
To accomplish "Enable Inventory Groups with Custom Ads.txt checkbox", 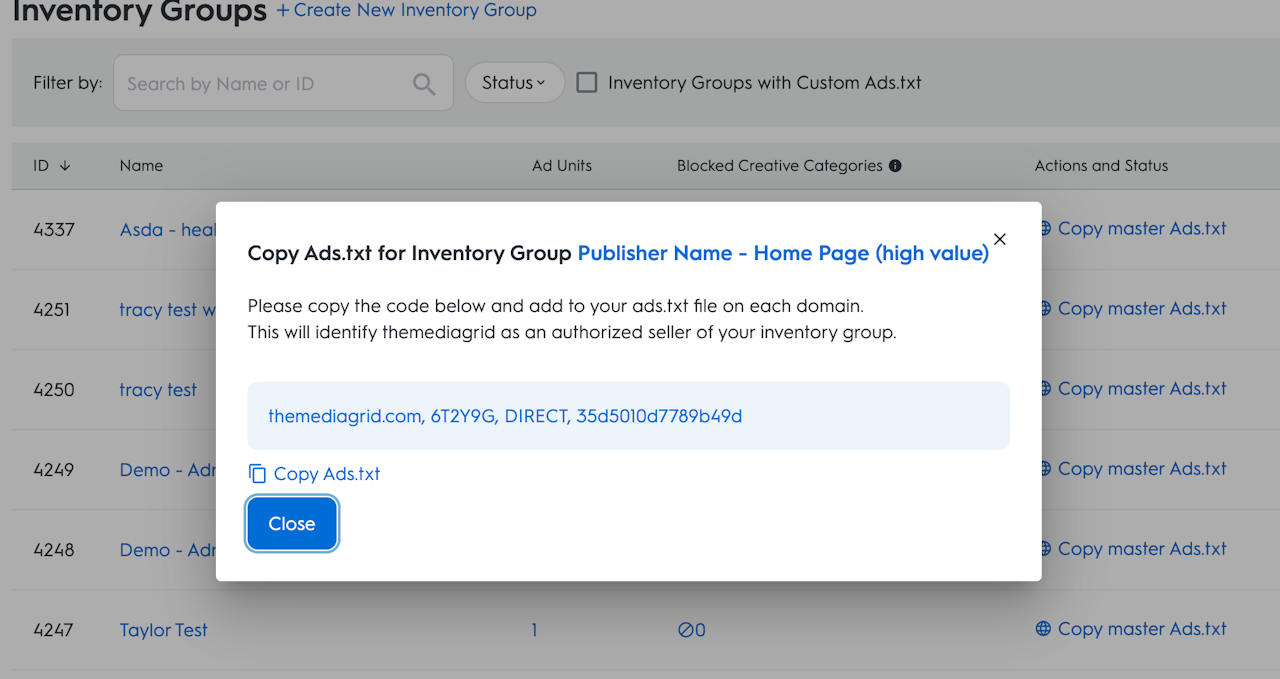I will [588, 83].
